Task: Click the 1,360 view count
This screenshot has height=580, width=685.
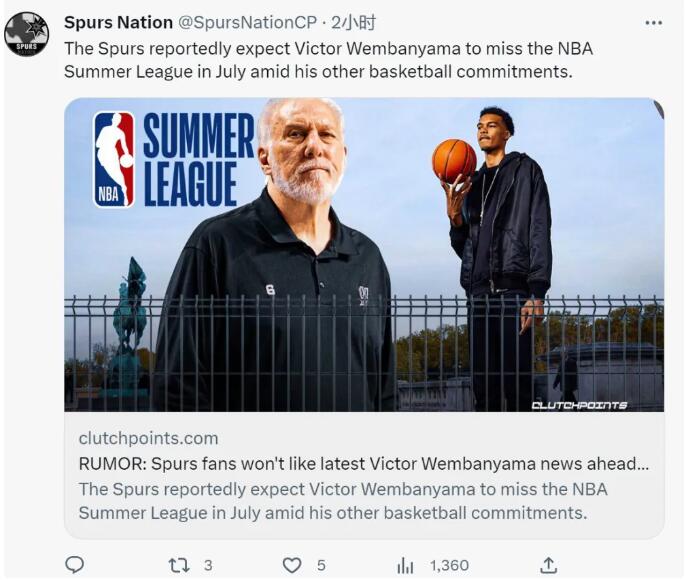Action: pos(449,565)
